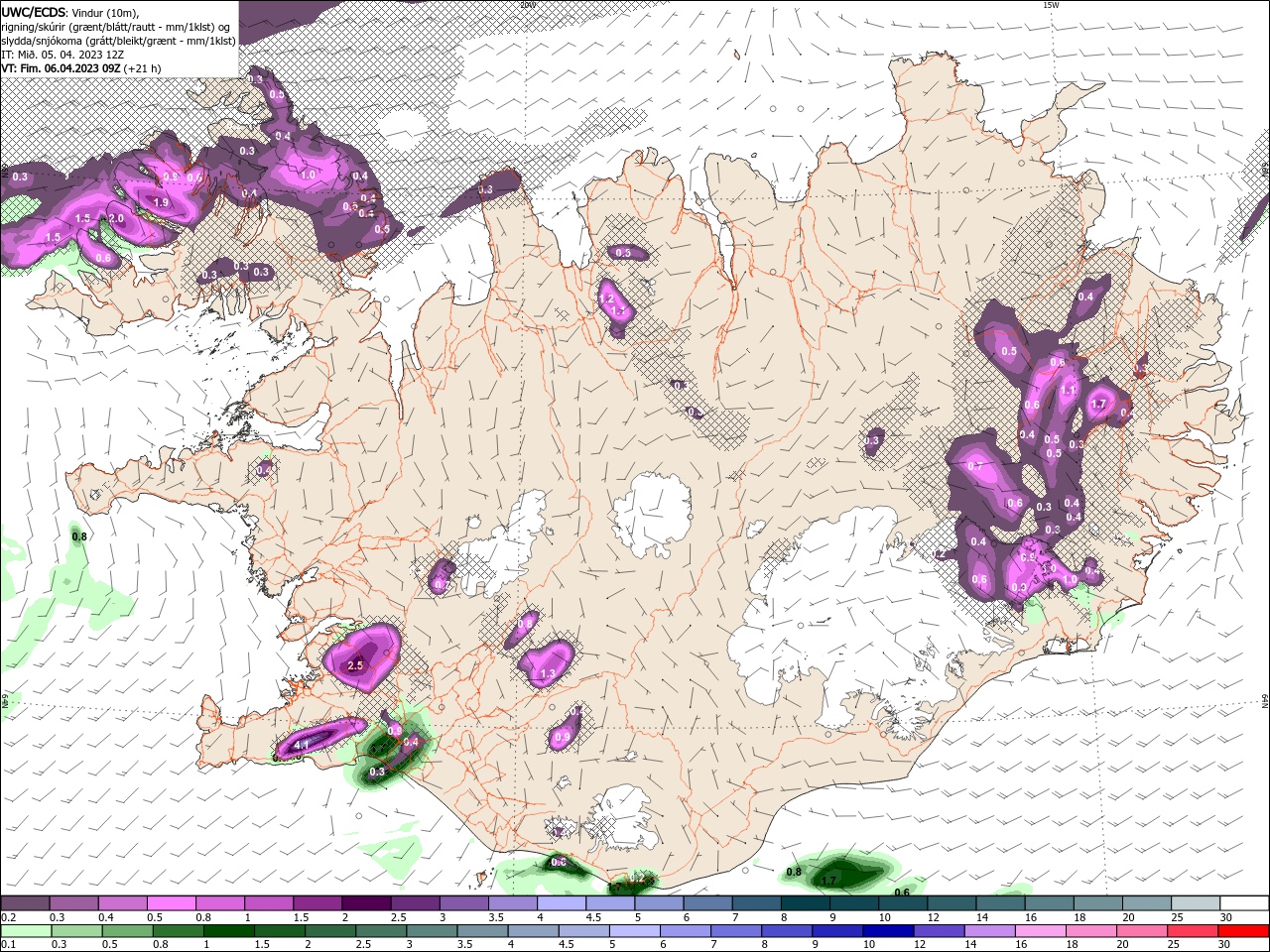Click the 15W longitude label
The image size is (1270, 952).
[x=1050, y=5]
